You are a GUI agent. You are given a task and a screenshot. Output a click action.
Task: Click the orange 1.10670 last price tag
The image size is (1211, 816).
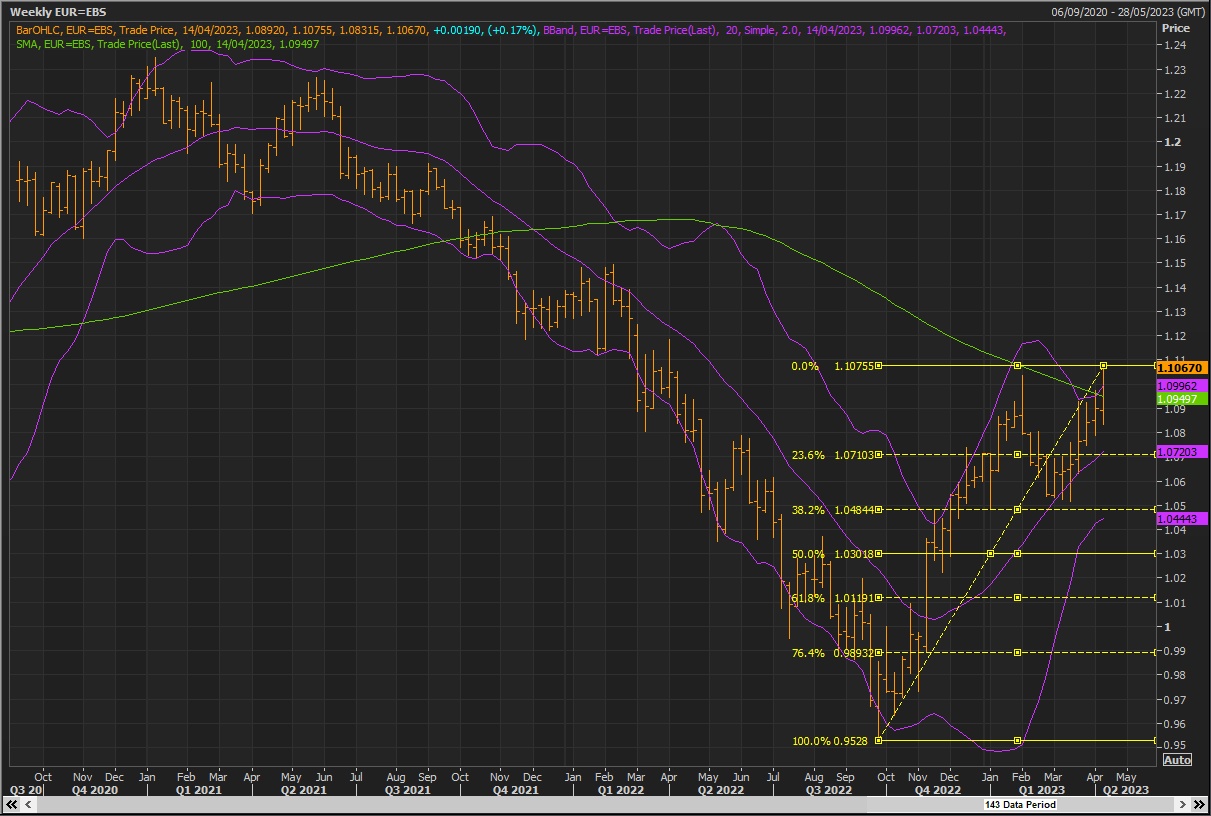1182,368
